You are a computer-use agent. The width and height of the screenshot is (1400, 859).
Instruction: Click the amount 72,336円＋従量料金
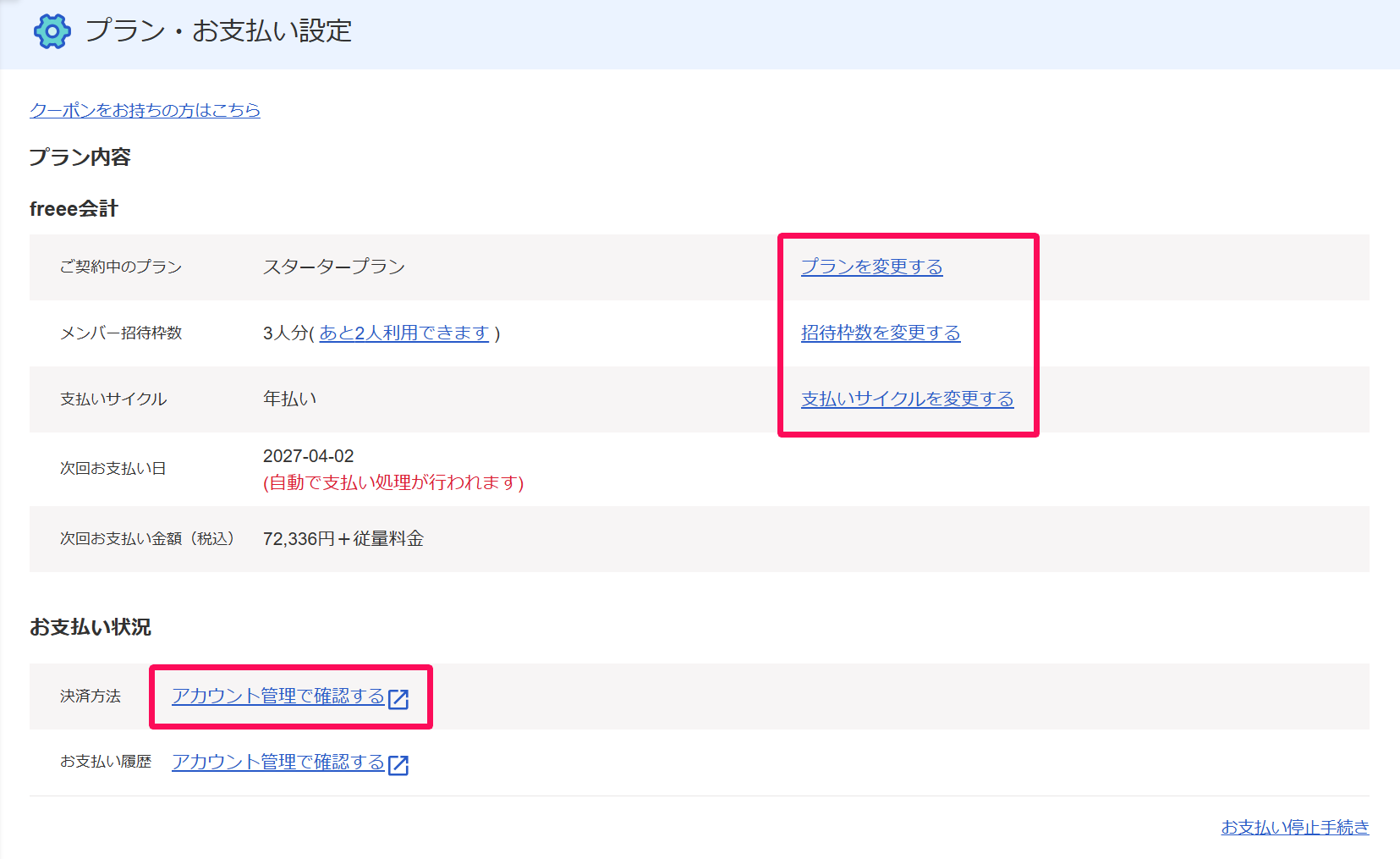pyautogui.click(x=343, y=539)
